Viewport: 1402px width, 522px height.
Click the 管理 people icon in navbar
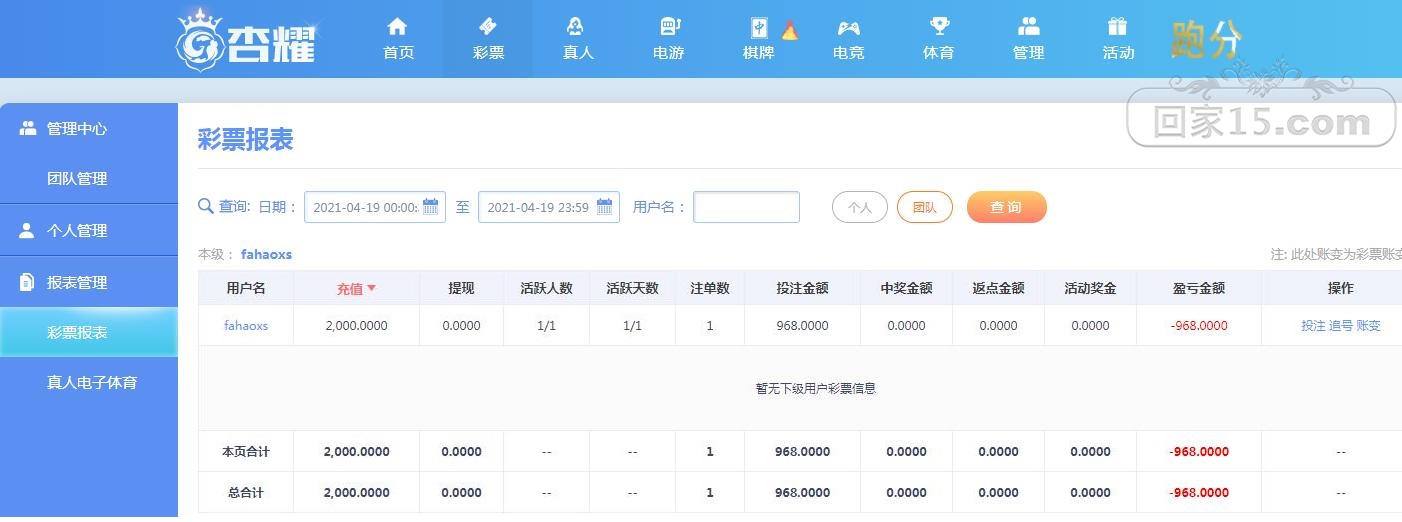(x=1028, y=26)
